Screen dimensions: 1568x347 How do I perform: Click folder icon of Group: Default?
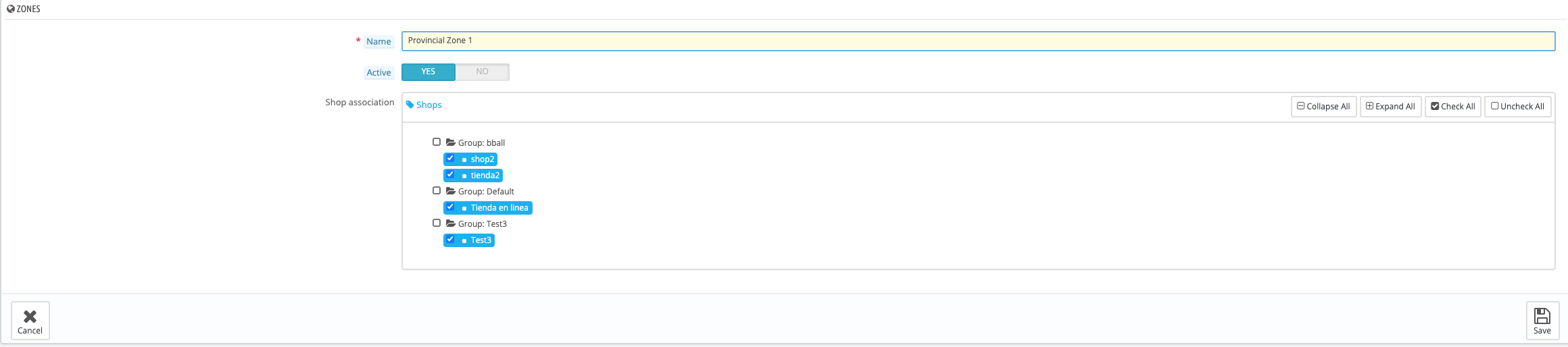[451, 191]
